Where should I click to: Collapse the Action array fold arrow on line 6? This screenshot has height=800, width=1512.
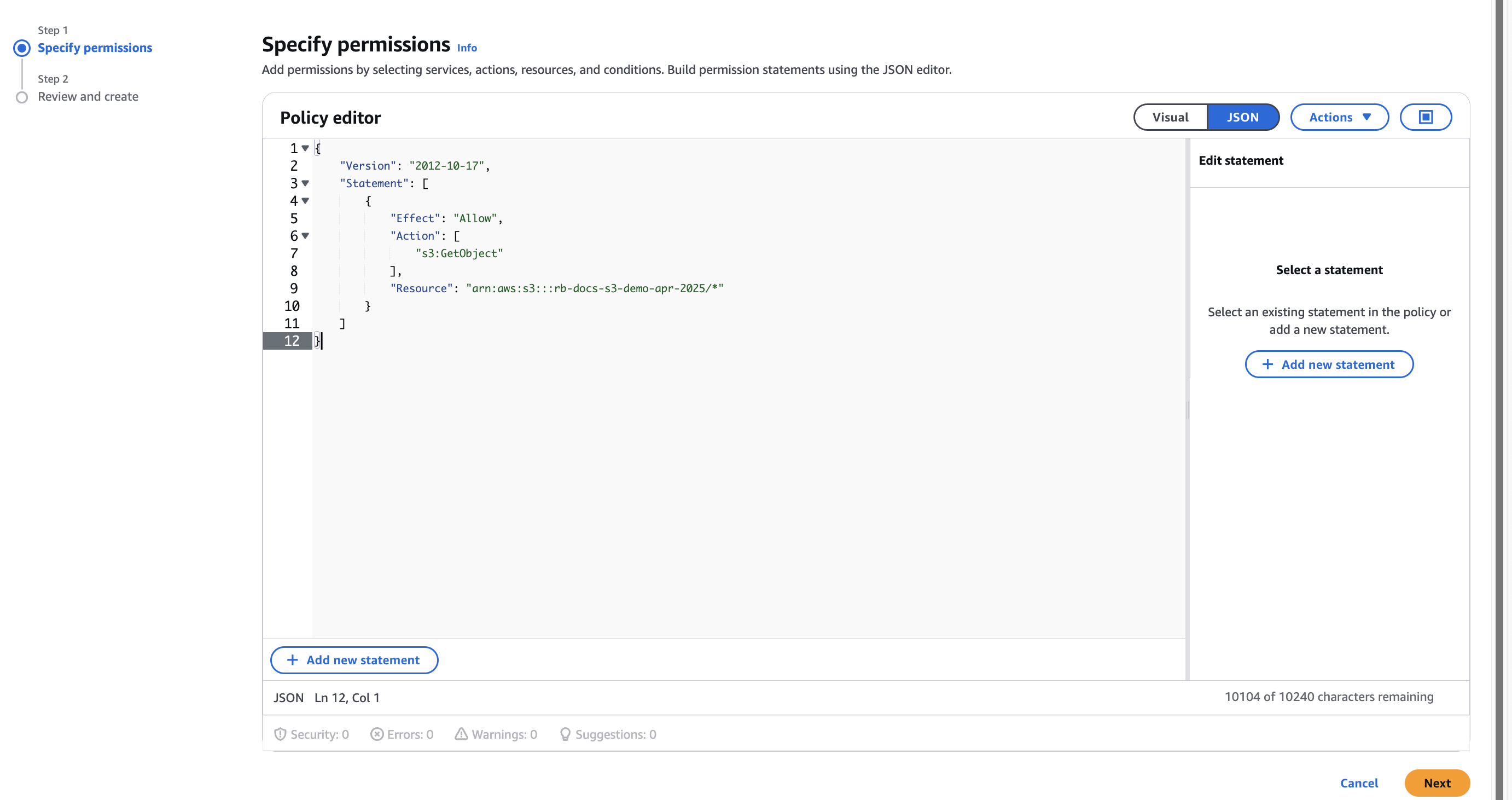[305, 235]
